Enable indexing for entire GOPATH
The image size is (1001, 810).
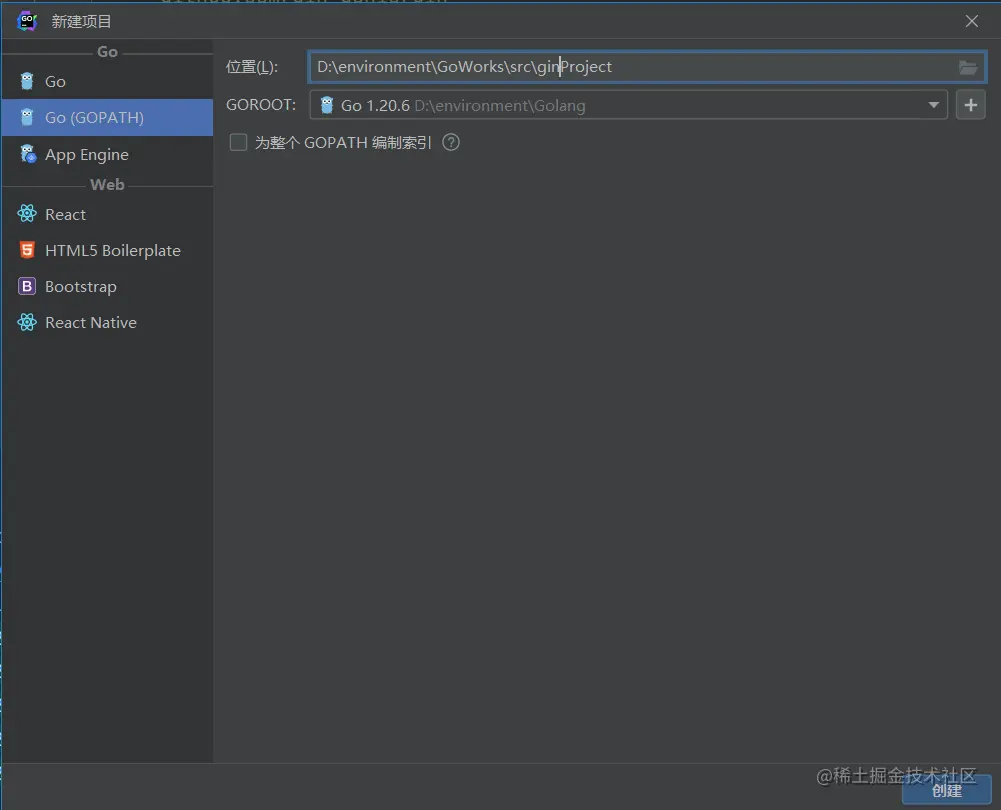pos(238,142)
